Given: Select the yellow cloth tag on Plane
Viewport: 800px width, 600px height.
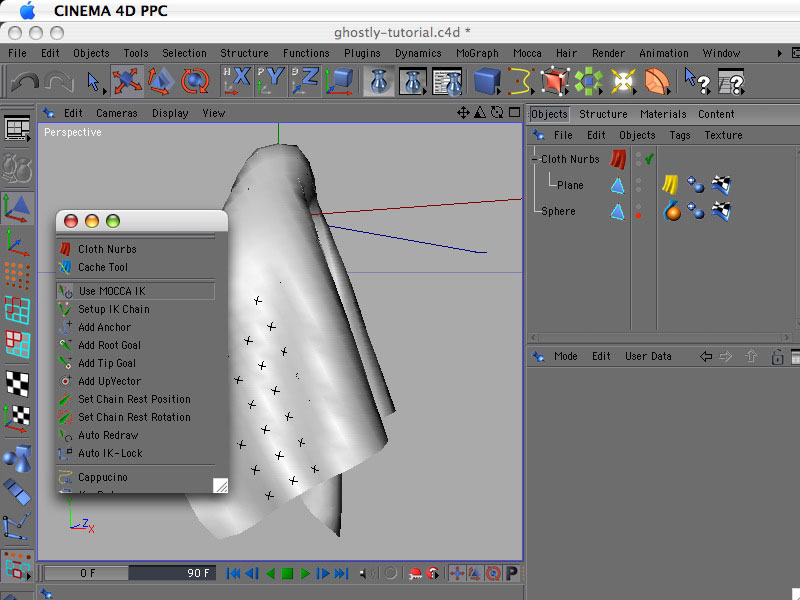Looking at the screenshot, I should pyautogui.click(x=671, y=185).
